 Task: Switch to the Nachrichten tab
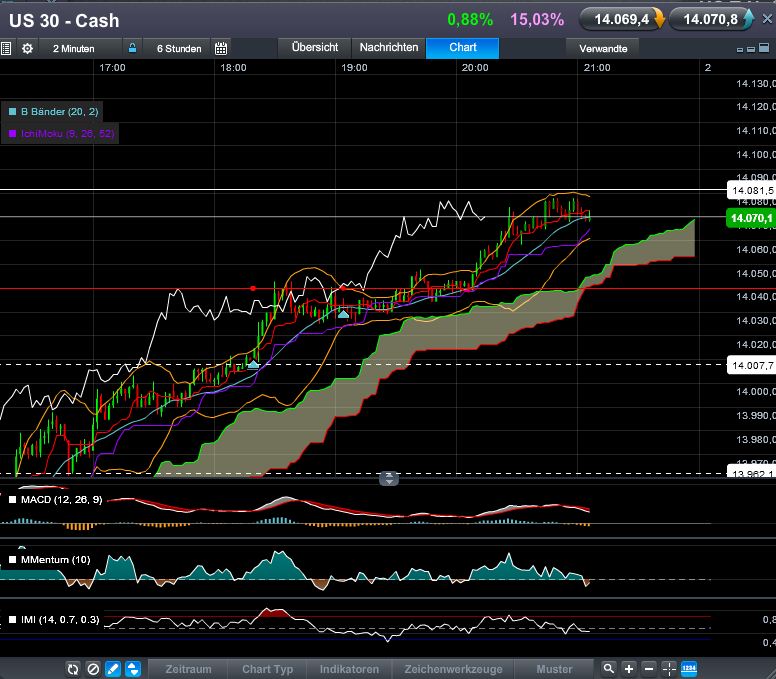pos(388,48)
